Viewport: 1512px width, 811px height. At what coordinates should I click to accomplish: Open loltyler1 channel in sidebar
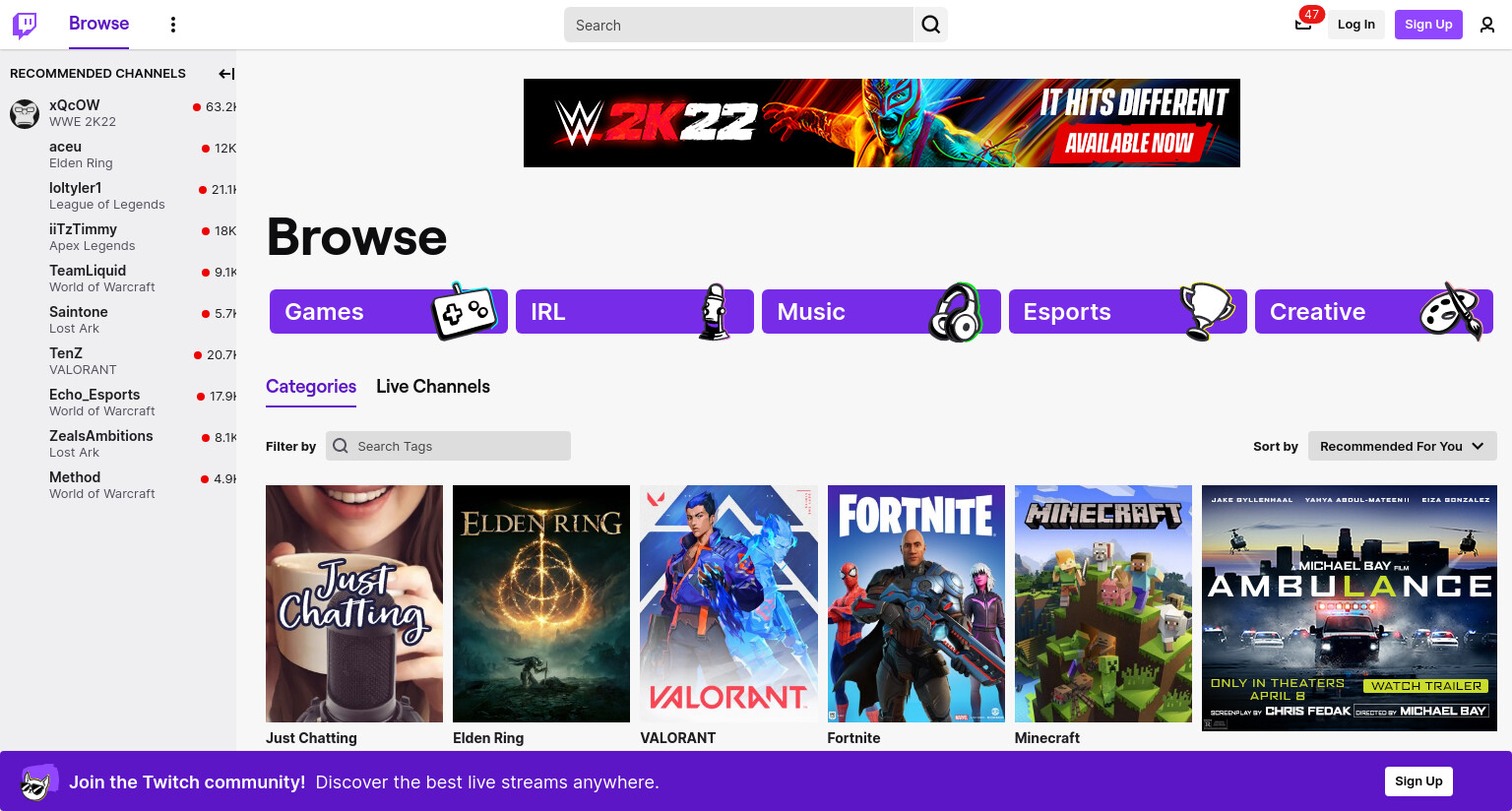coord(118,196)
